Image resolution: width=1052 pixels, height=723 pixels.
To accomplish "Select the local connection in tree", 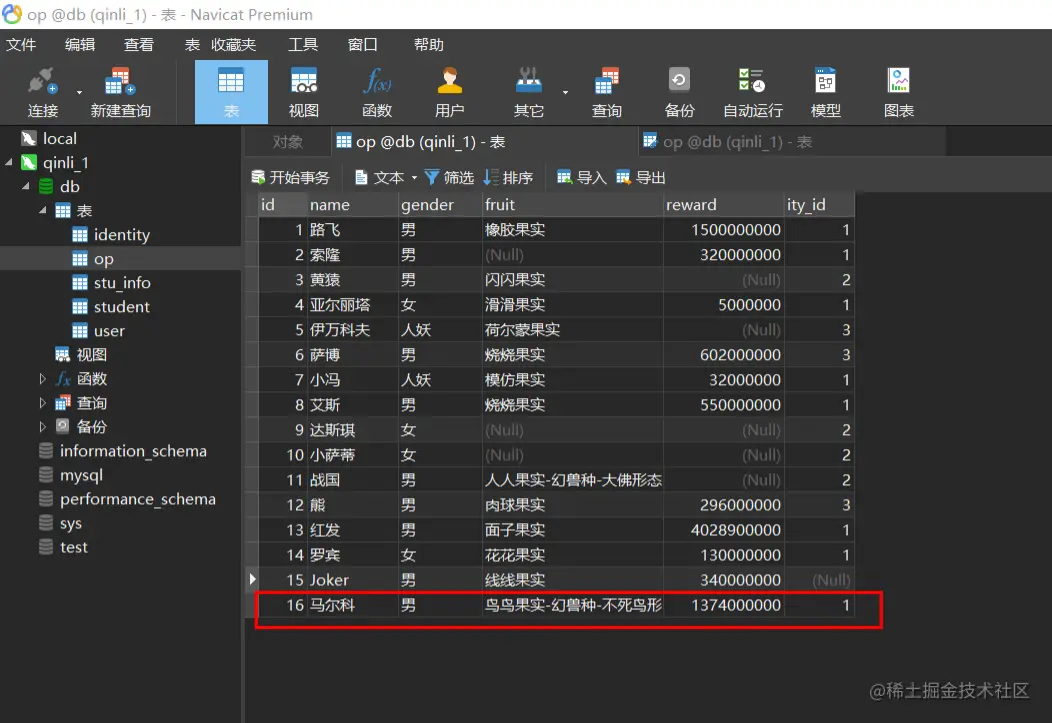I will coord(60,139).
